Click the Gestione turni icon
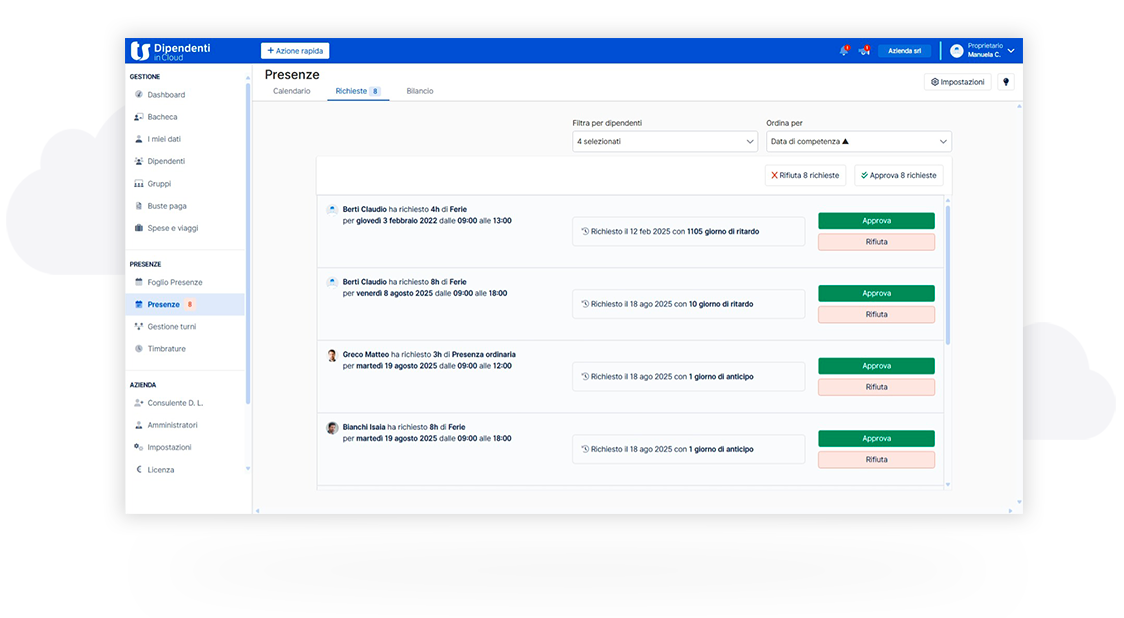The width and height of the screenshot is (1124, 618). click(138, 327)
